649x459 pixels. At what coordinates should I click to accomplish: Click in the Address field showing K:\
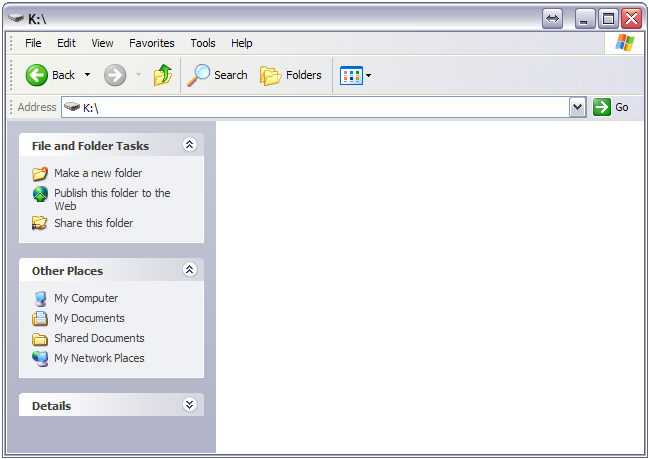(320, 107)
